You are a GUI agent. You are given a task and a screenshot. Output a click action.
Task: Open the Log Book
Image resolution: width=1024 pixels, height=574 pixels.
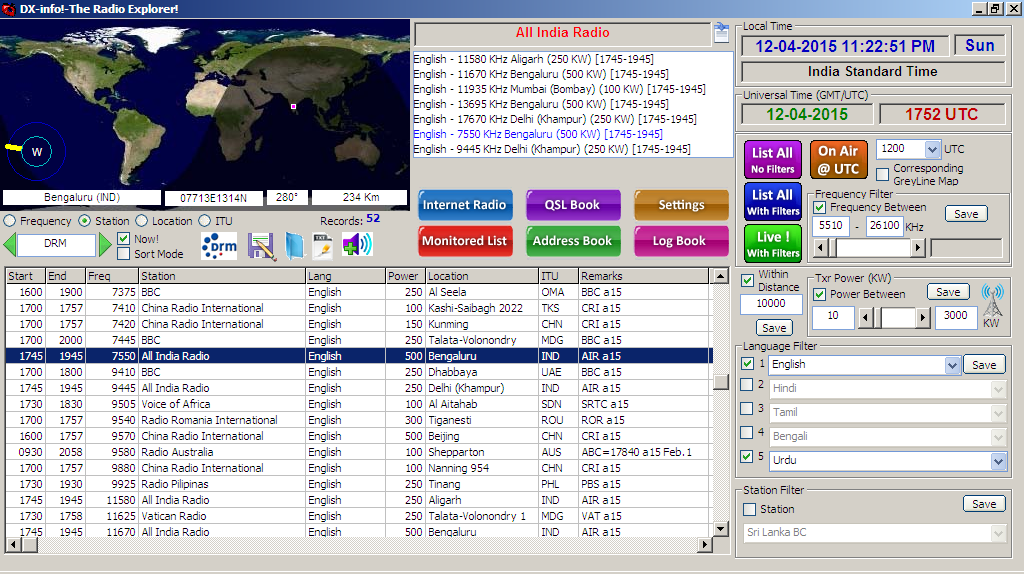(x=681, y=241)
